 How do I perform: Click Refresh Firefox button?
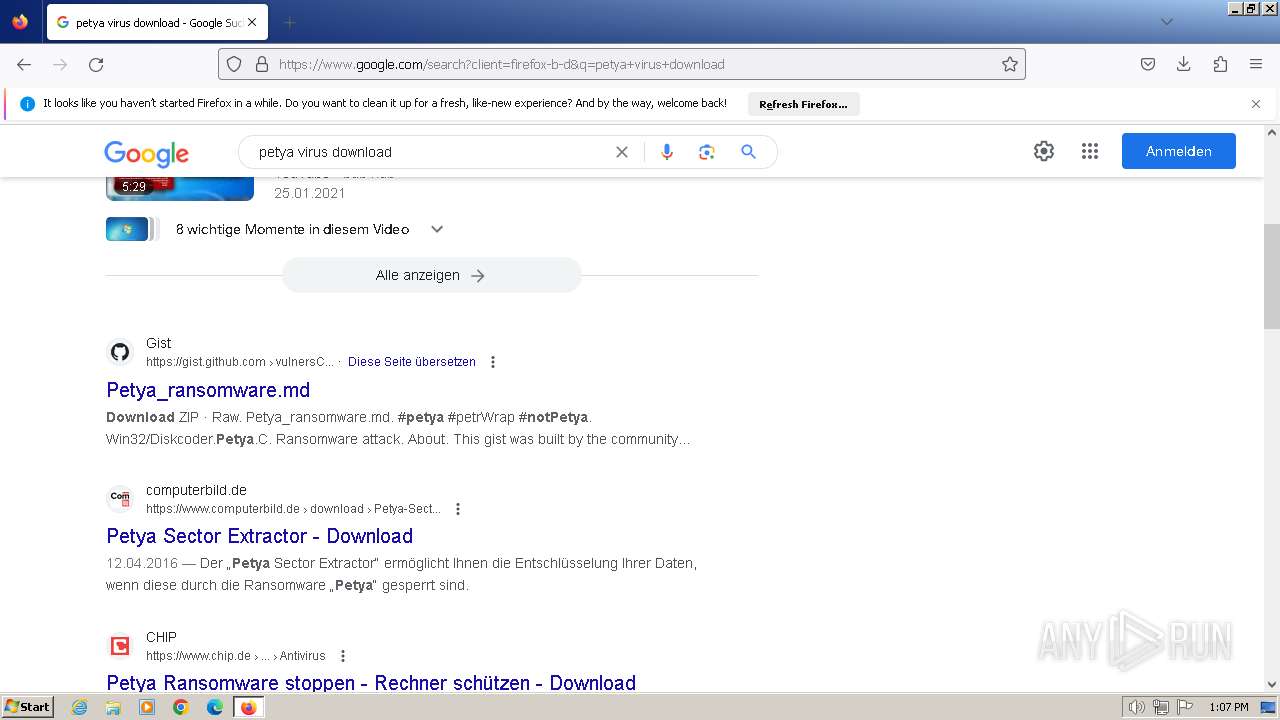coord(803,104)
